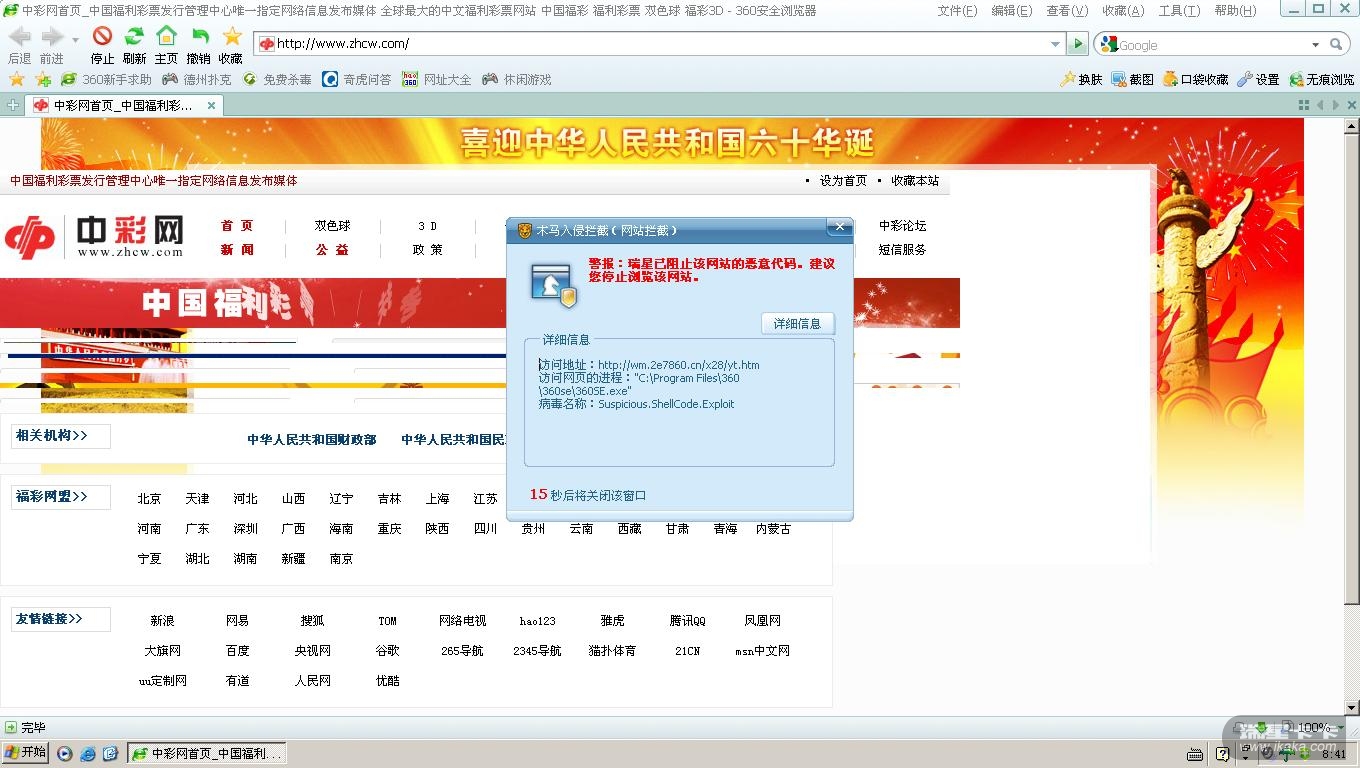Screen dimensions: 1360x768
Task: Open the 休闲游戏 bookmark
Action: coord(517,79)
